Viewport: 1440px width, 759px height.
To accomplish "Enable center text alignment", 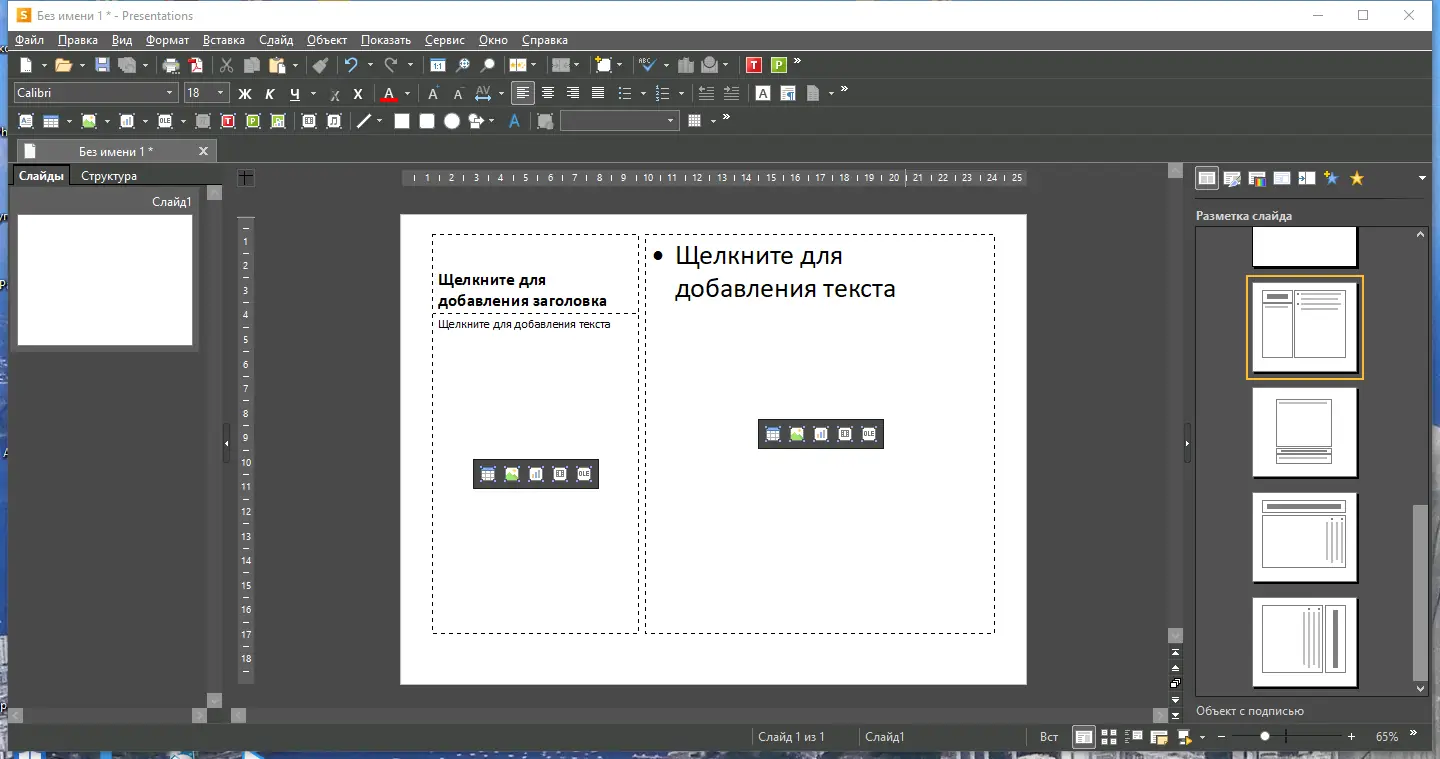I will pos(548,93).
